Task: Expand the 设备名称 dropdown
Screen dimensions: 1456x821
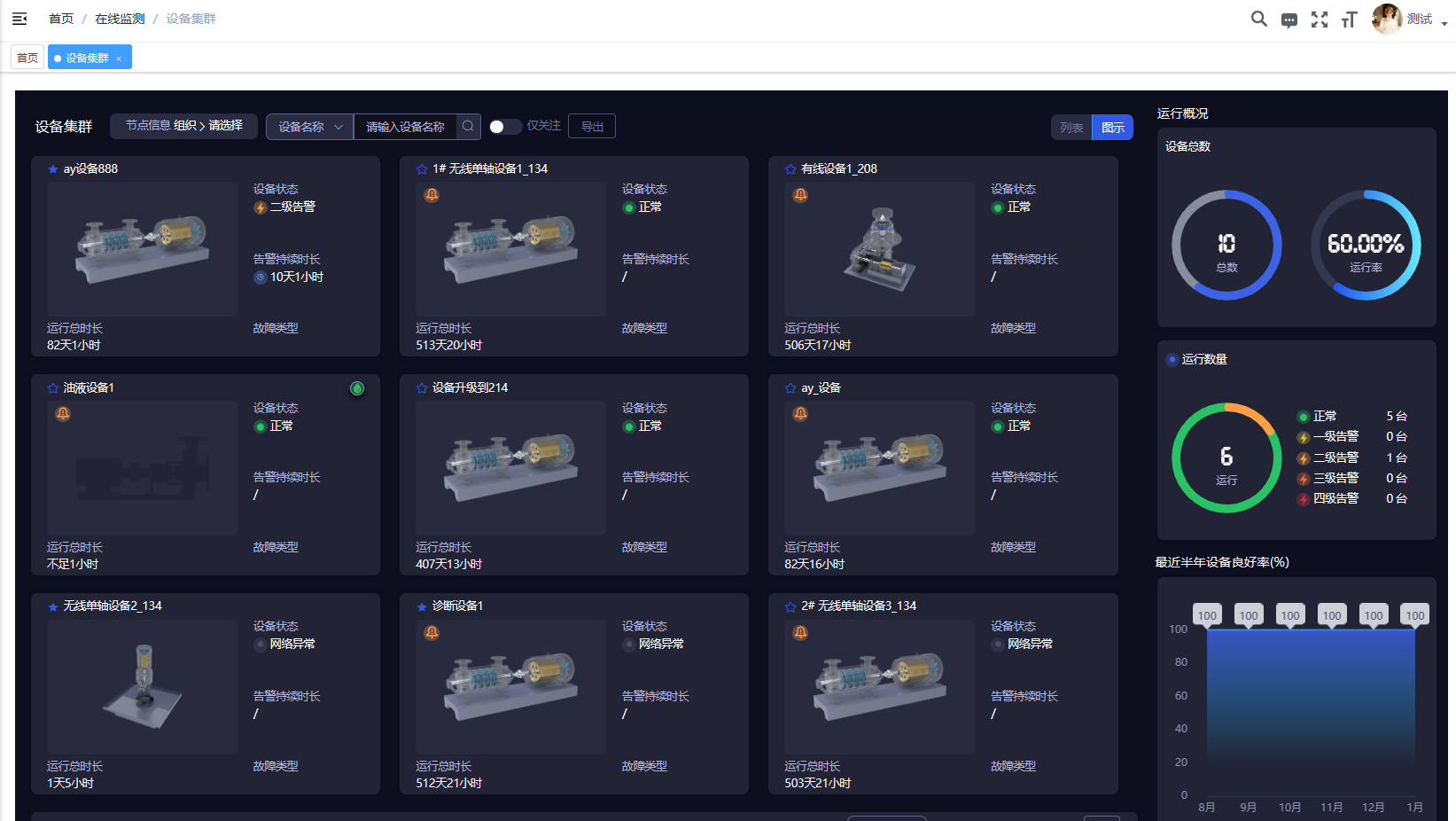Action: (309, 127)
